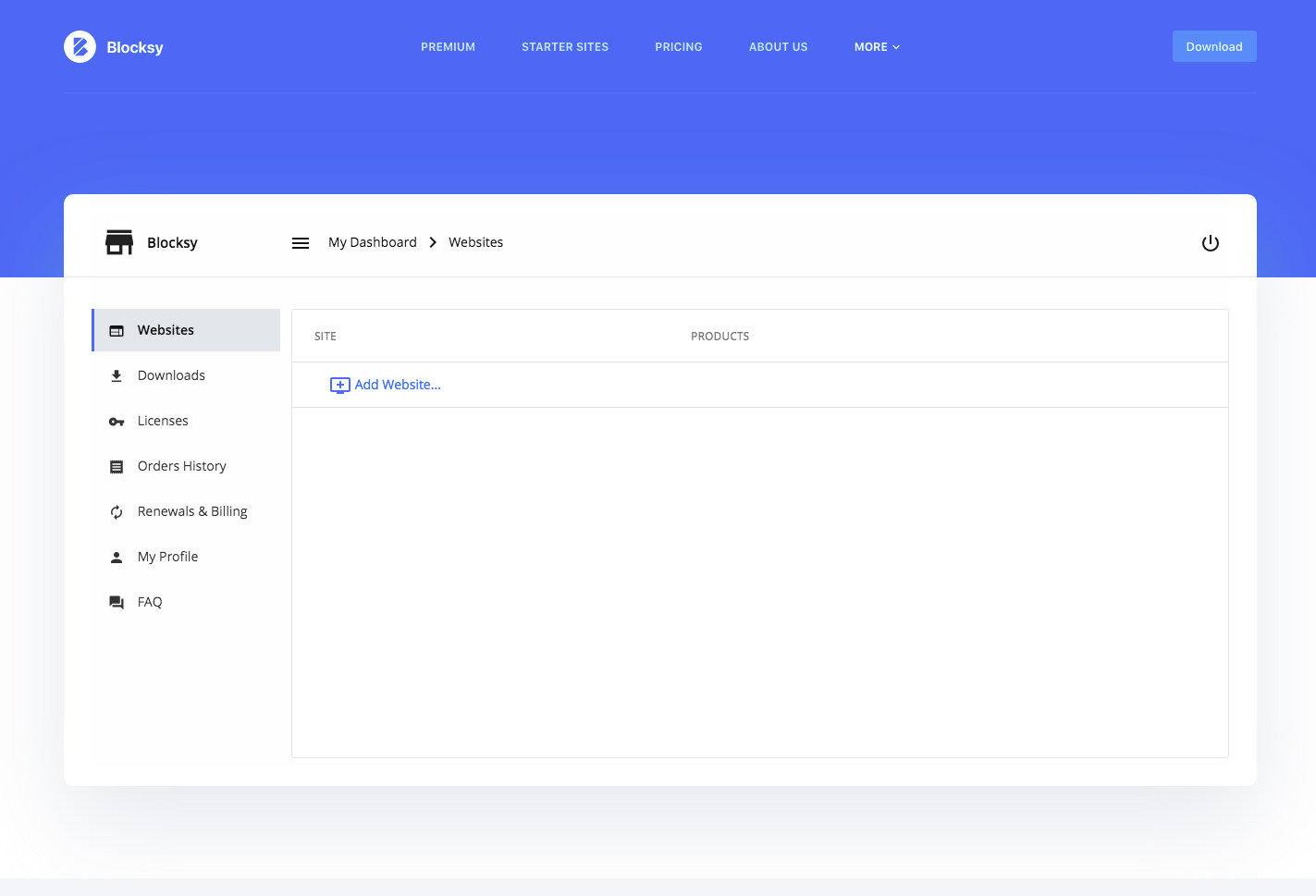Click the Orders History list icon
The height and width of the screenshot is (896, 1316).
[x=117, y=467]
